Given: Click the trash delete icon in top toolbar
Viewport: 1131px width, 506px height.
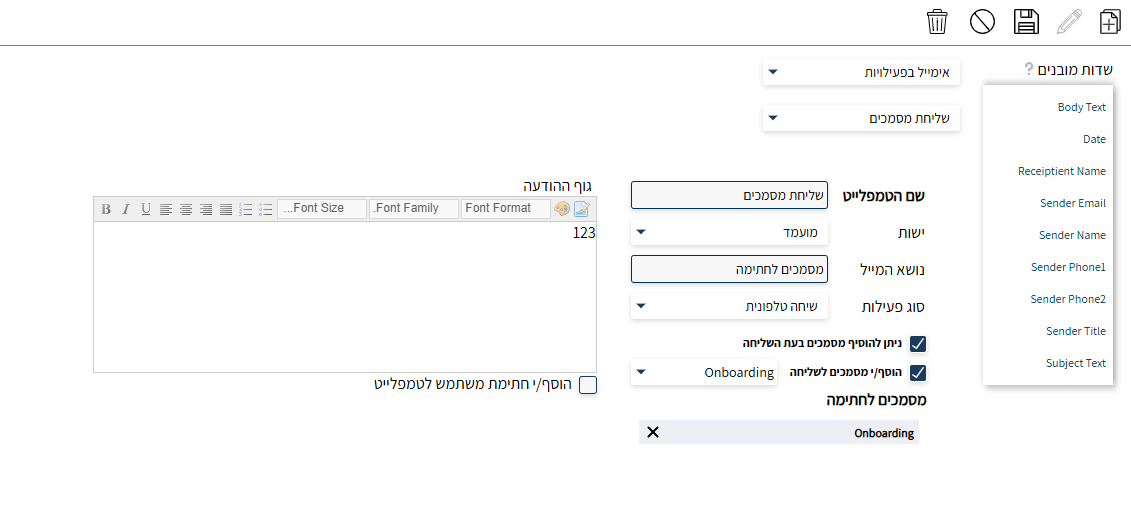Looking at the screenshot, I should point(937,21).
